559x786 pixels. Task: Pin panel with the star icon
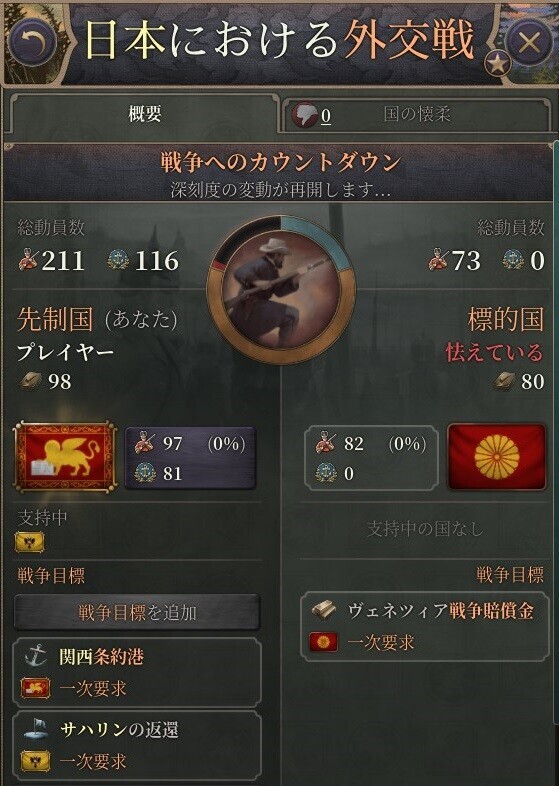coord(497,64)
